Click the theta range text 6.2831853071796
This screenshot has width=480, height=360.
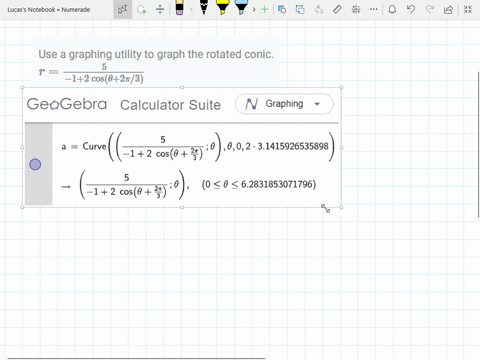click(278, 184)
